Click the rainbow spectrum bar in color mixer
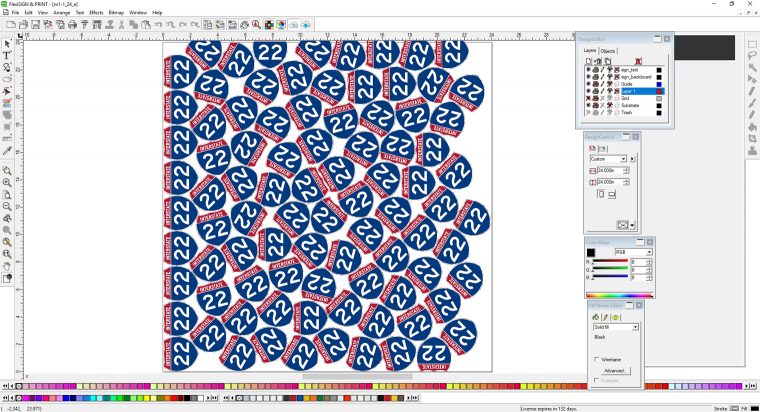 coord(619,294)
